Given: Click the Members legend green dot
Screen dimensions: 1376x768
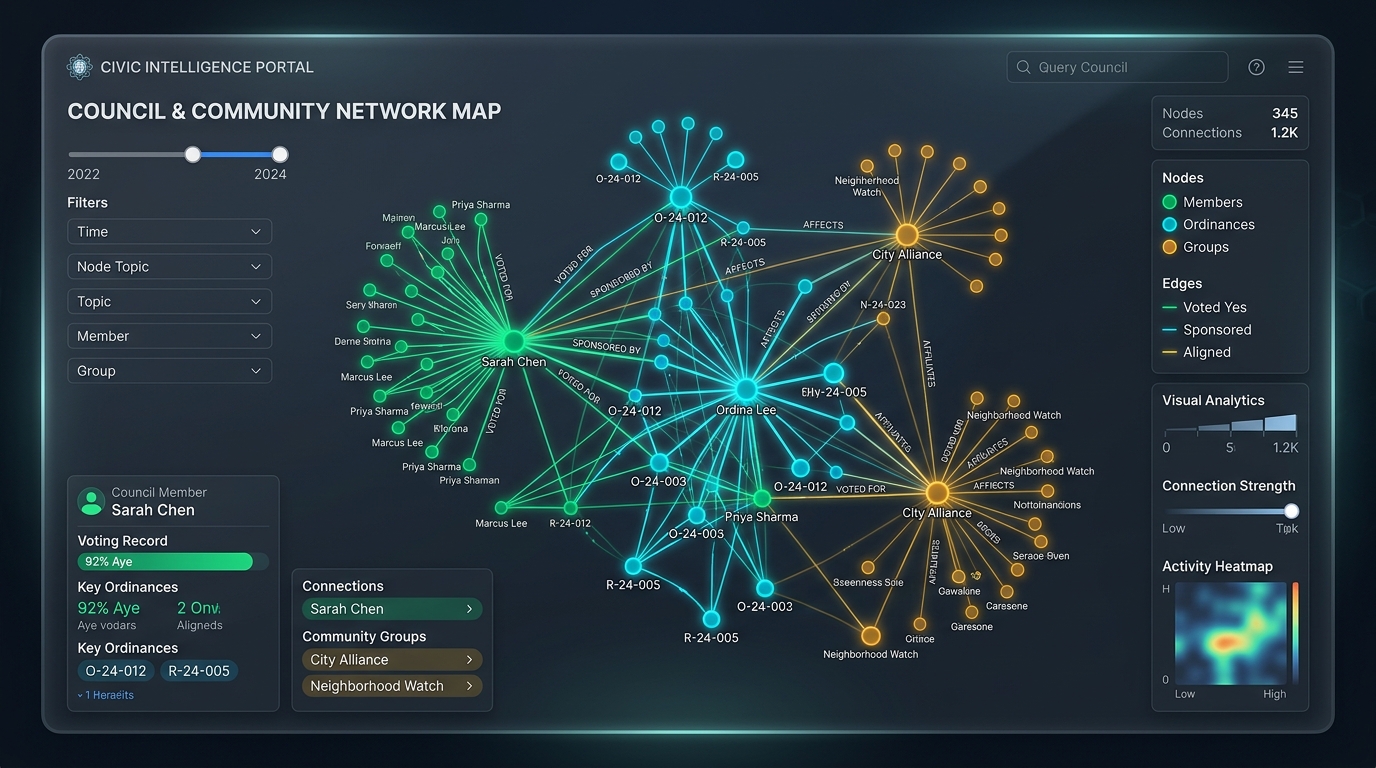Looking at the screenshot, I should (1169, 202).
